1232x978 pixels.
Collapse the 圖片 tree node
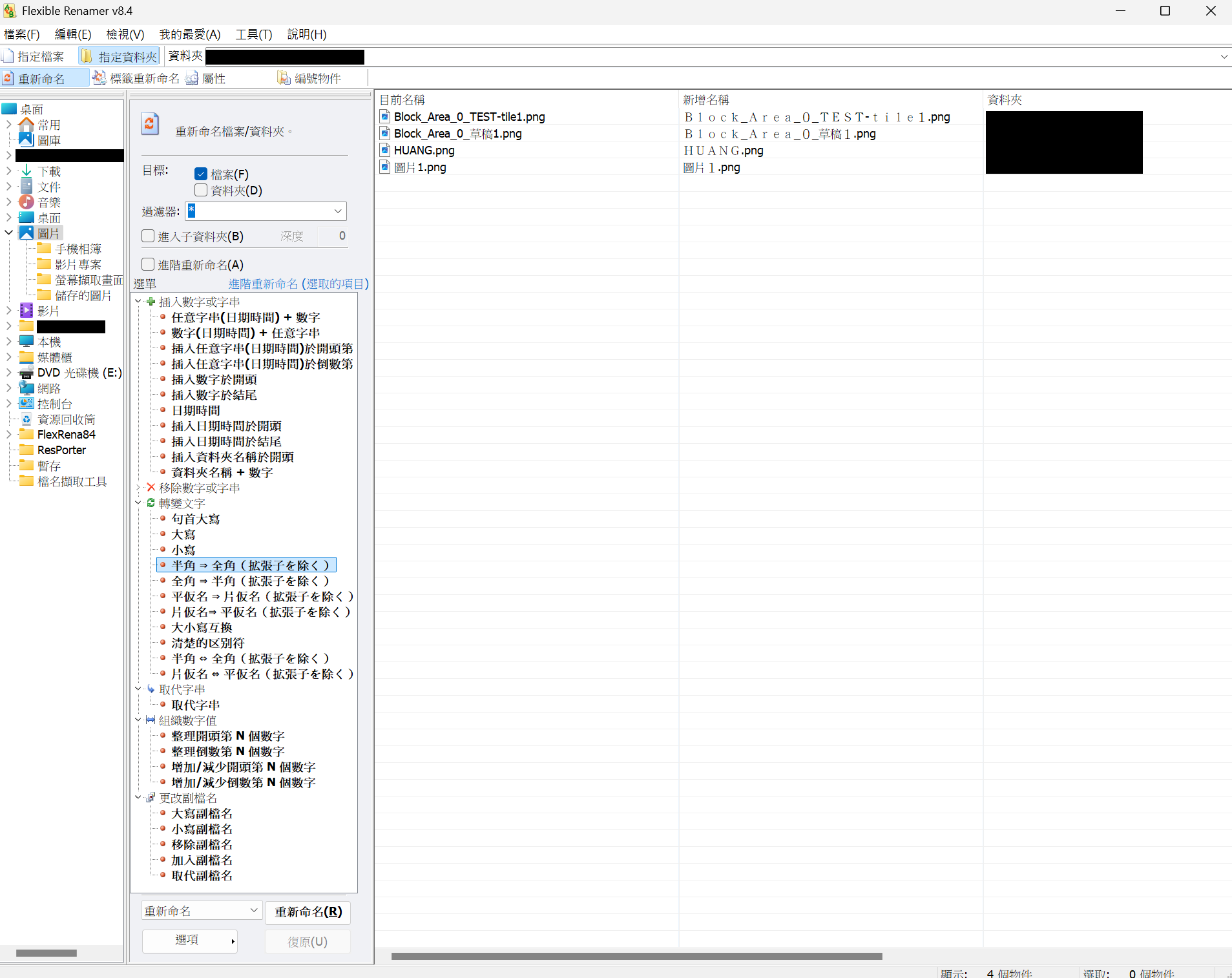(9, 233)
